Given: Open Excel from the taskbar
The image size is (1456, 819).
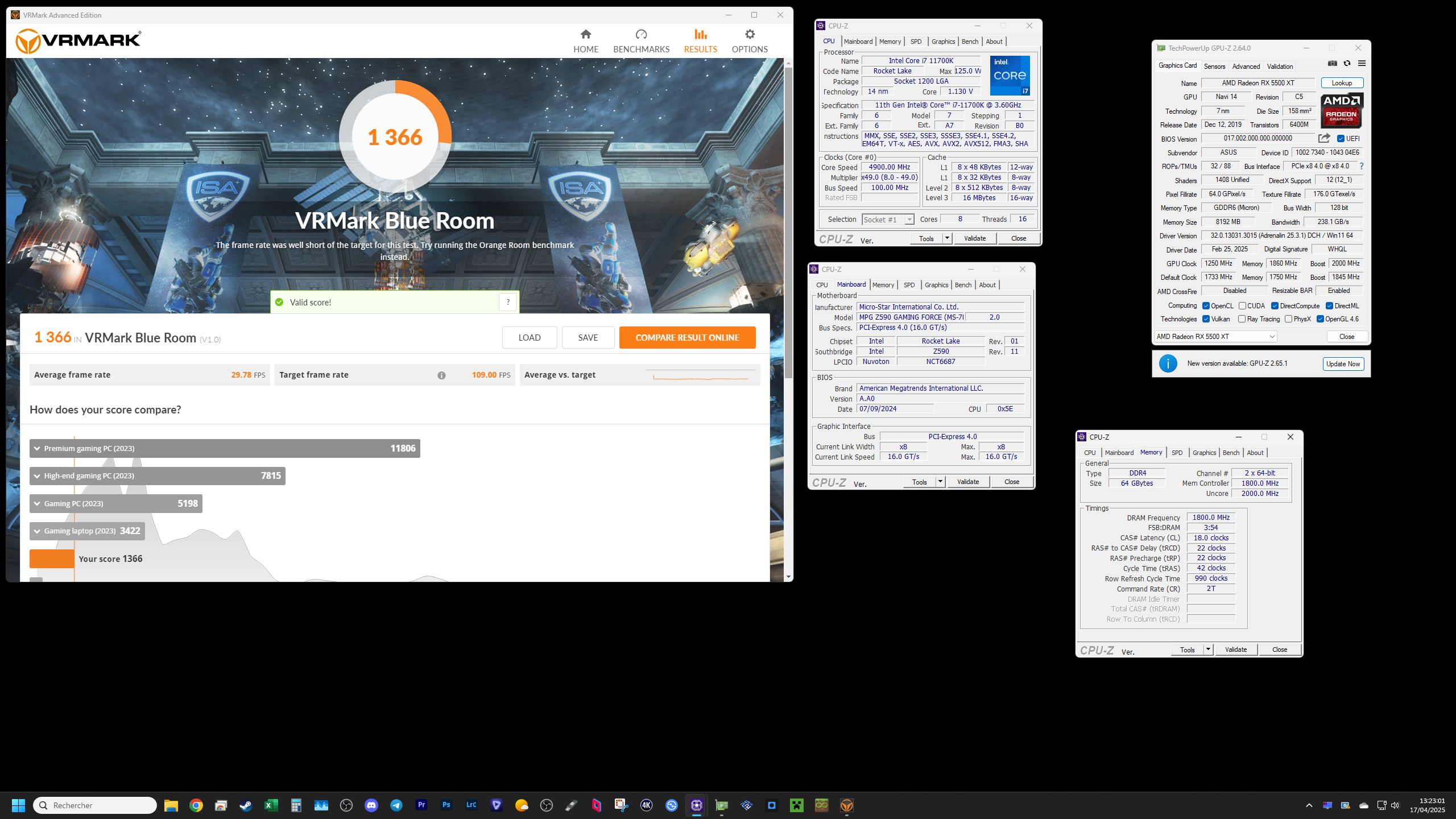Looking at the screenshot, I should point(271,805).
